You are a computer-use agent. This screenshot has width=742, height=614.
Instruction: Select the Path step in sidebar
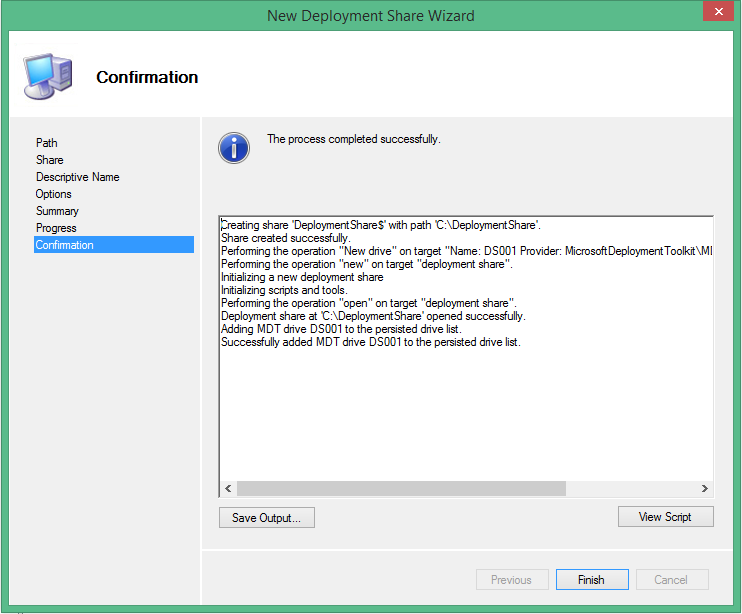[x=47, y=143]
